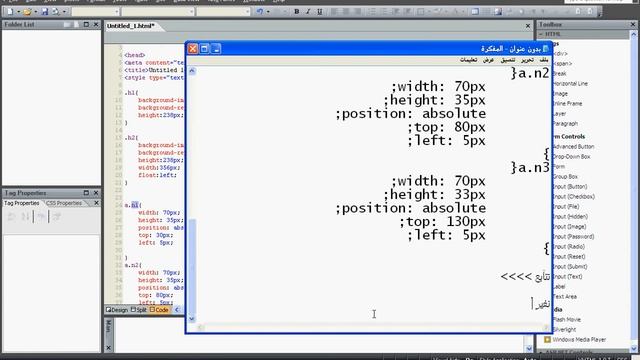Viewport: 640px width, 360px height.
Task: Click the Toolbox scroll up arrow
Action: click(x=633, y=35)
